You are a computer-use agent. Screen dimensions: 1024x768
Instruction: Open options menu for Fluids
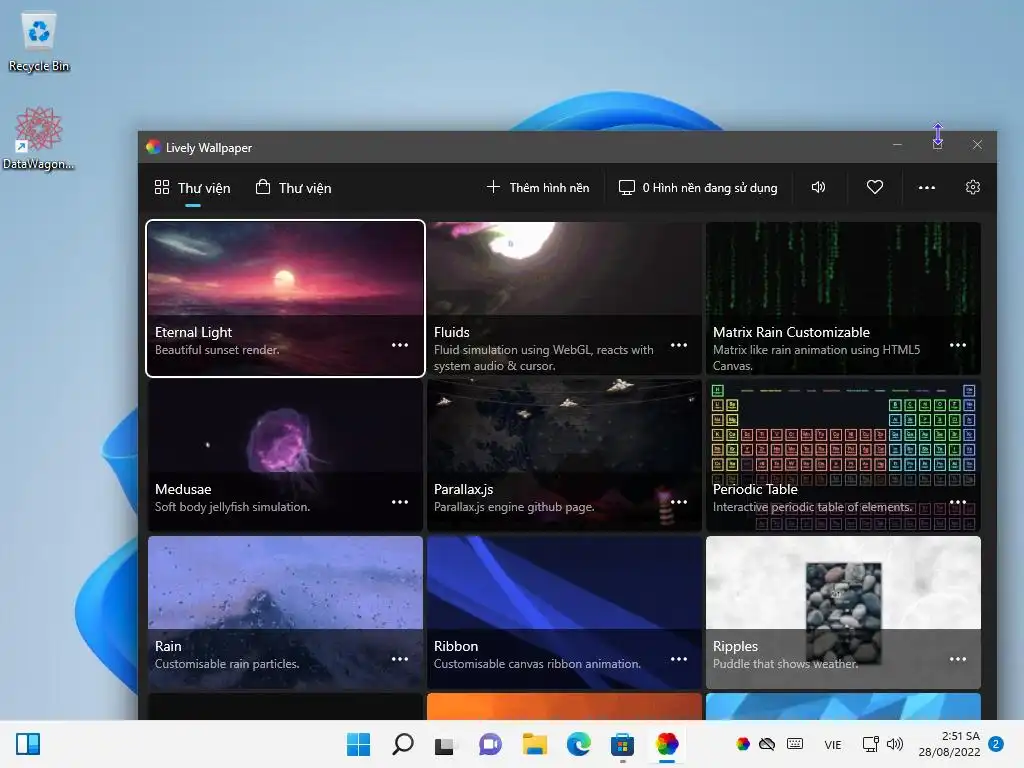[679, 345]
